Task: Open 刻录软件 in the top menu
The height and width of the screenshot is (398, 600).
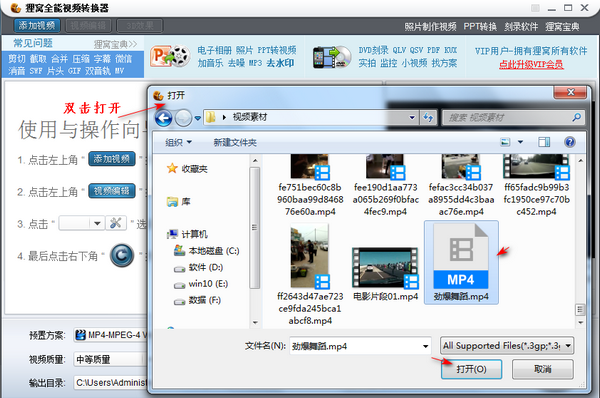Action: point(521,26)
